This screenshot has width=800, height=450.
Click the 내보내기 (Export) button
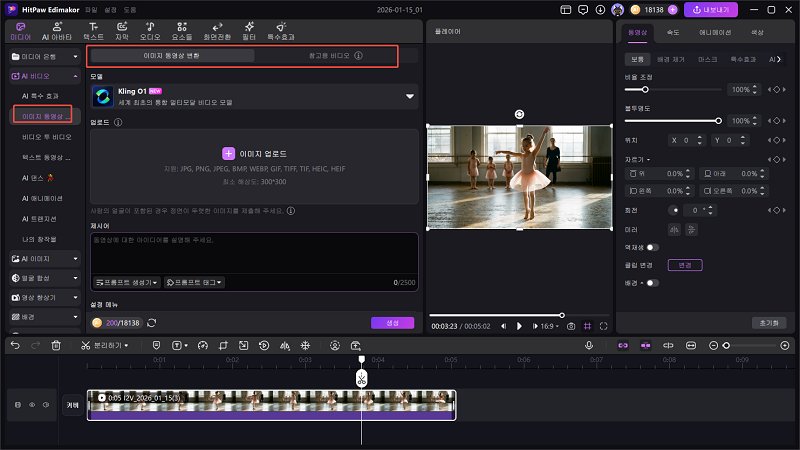coord(711,10)
